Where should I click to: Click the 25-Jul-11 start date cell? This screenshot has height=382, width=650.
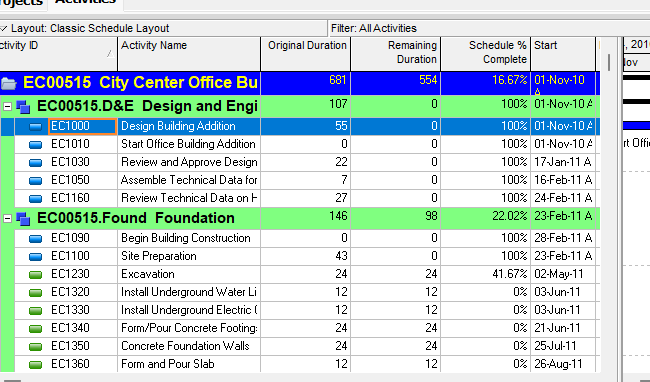click(x=563, y=346)
